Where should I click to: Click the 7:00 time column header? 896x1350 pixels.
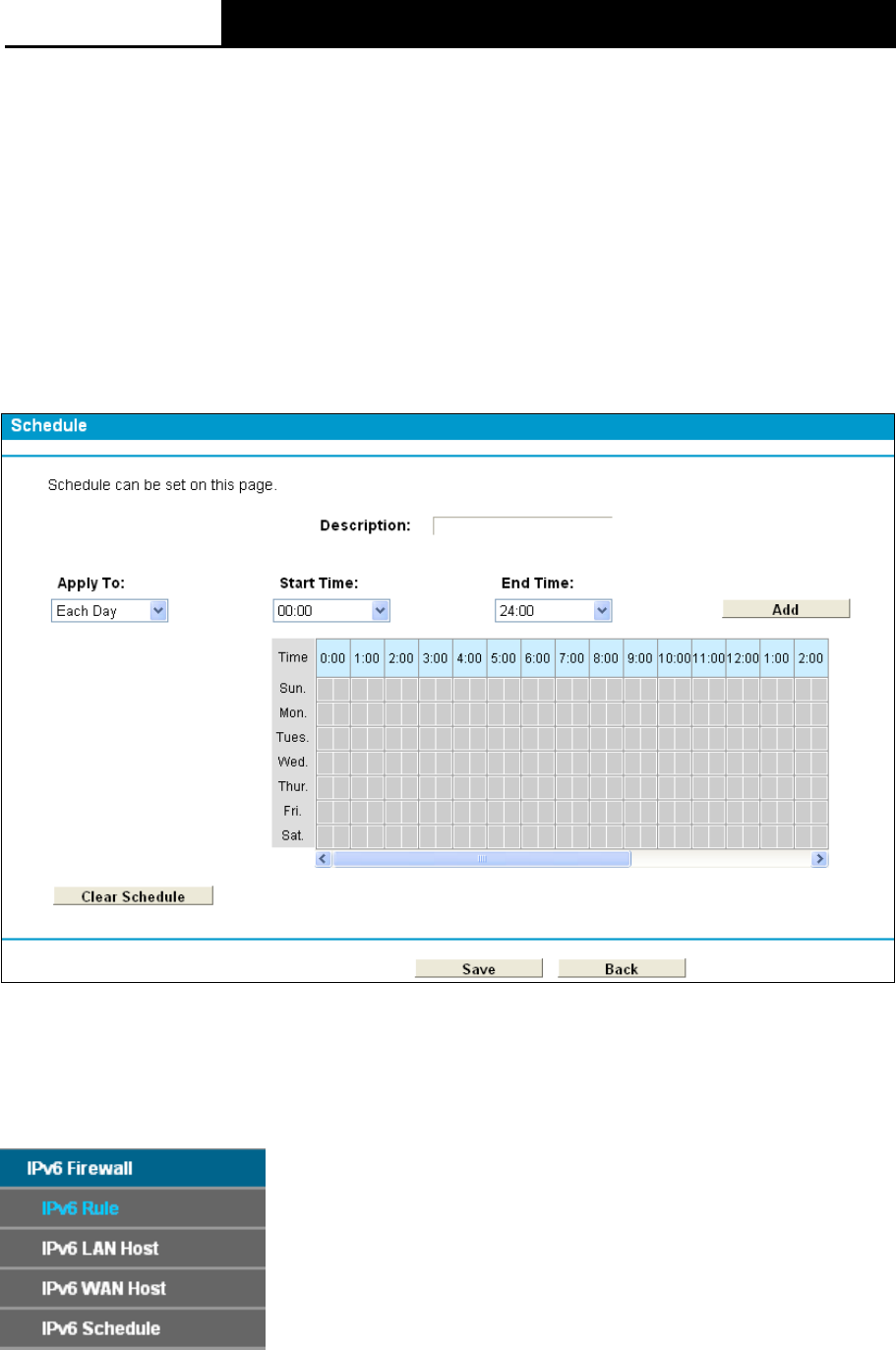[x=571, y=658]
